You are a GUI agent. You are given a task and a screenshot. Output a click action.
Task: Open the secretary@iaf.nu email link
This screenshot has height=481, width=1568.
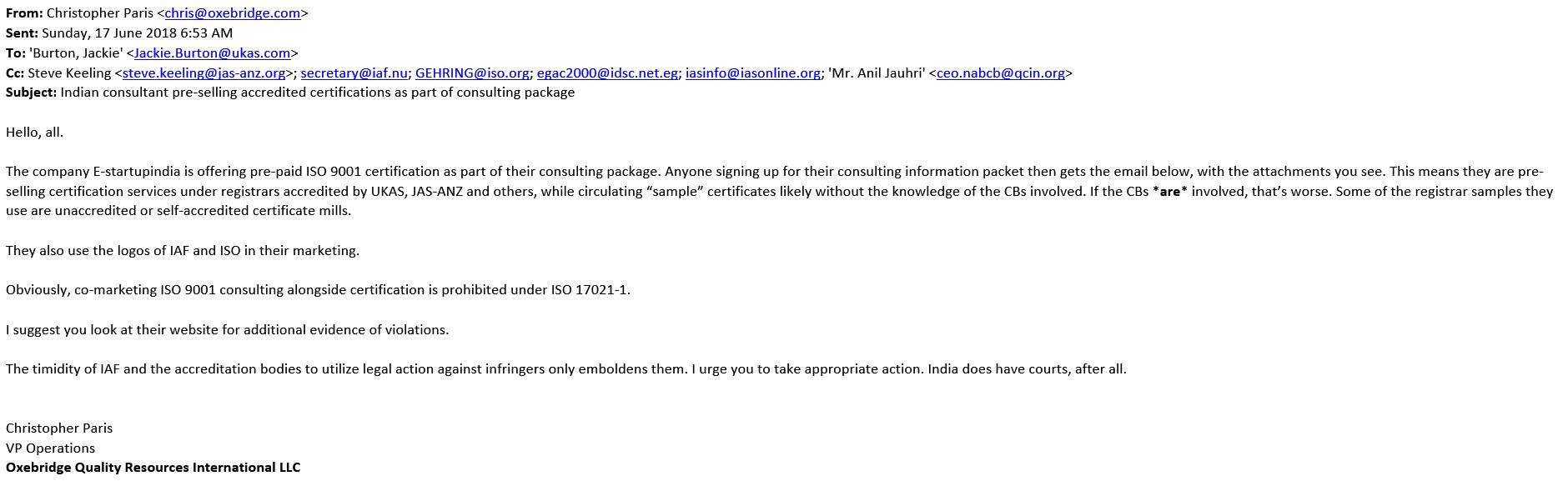(x=354, y=73)
